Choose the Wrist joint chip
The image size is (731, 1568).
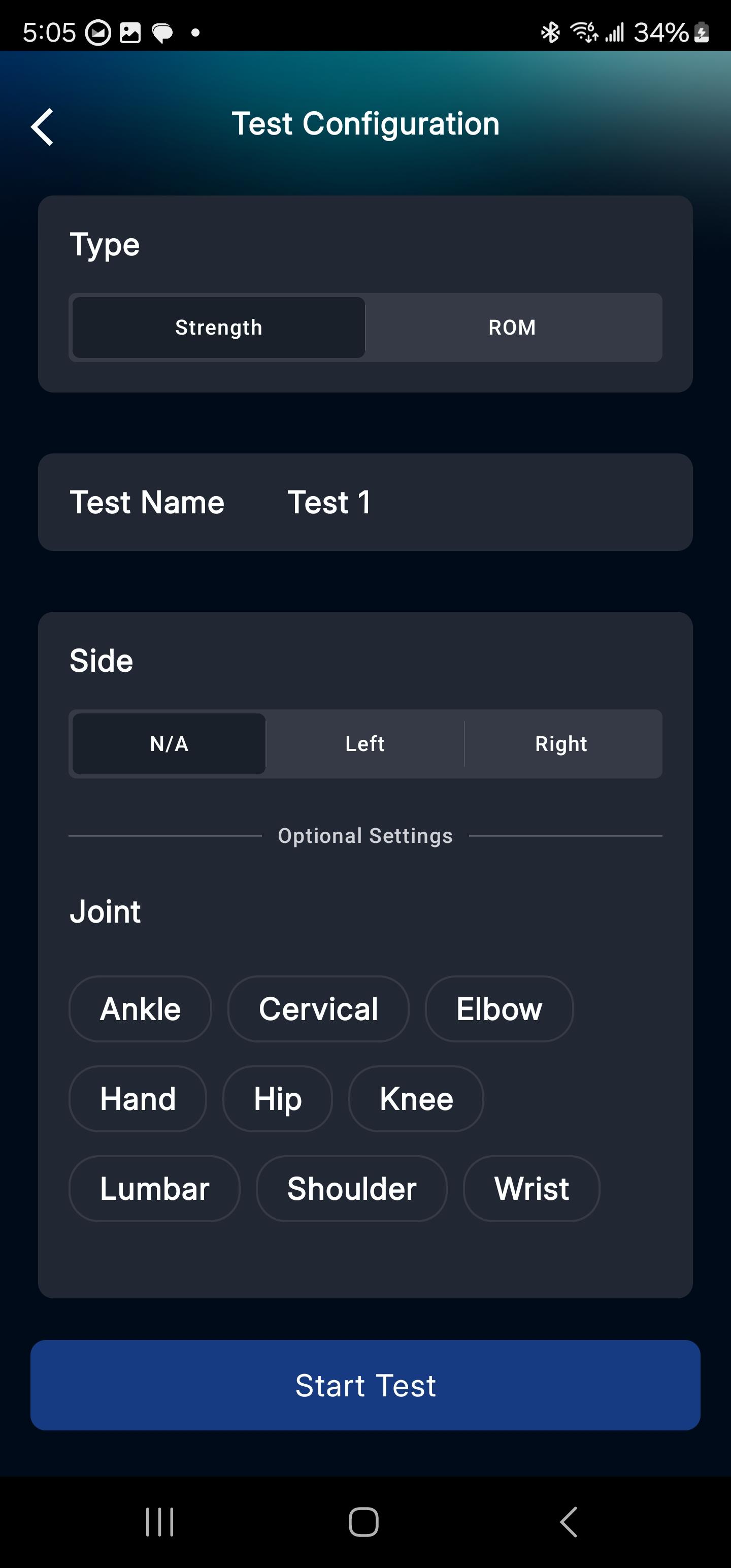pos(531,1188)
